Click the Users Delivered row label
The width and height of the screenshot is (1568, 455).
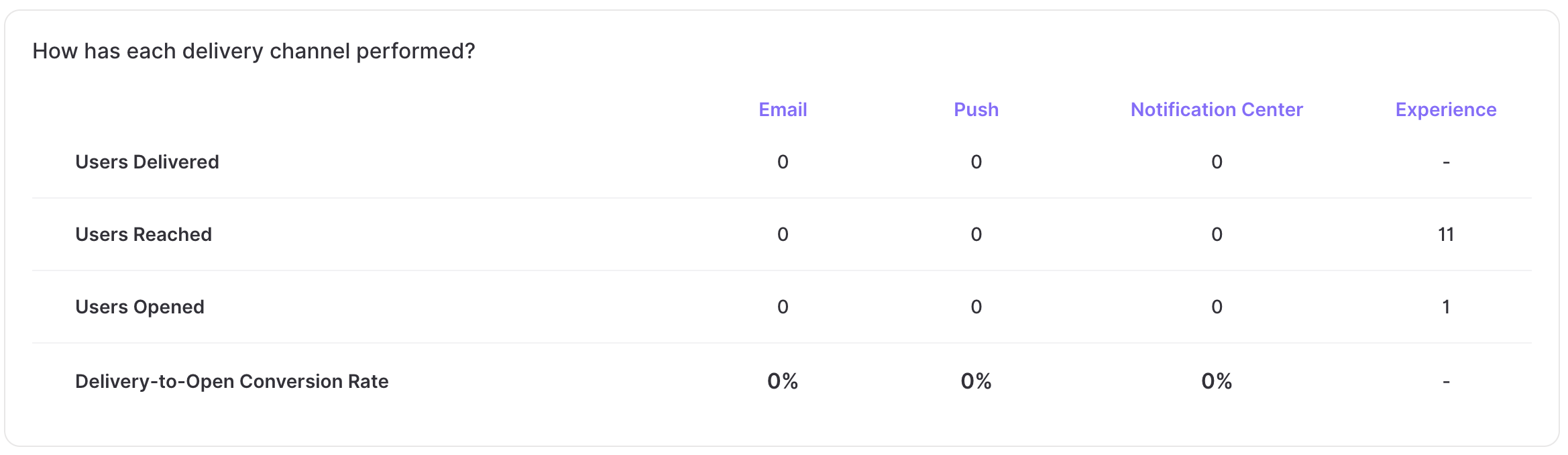(147, 162)
